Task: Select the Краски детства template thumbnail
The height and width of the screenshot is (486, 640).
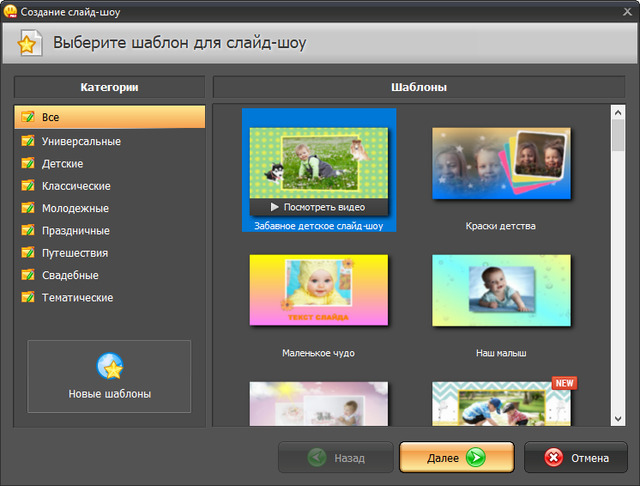Action: [x=501, y=165]
